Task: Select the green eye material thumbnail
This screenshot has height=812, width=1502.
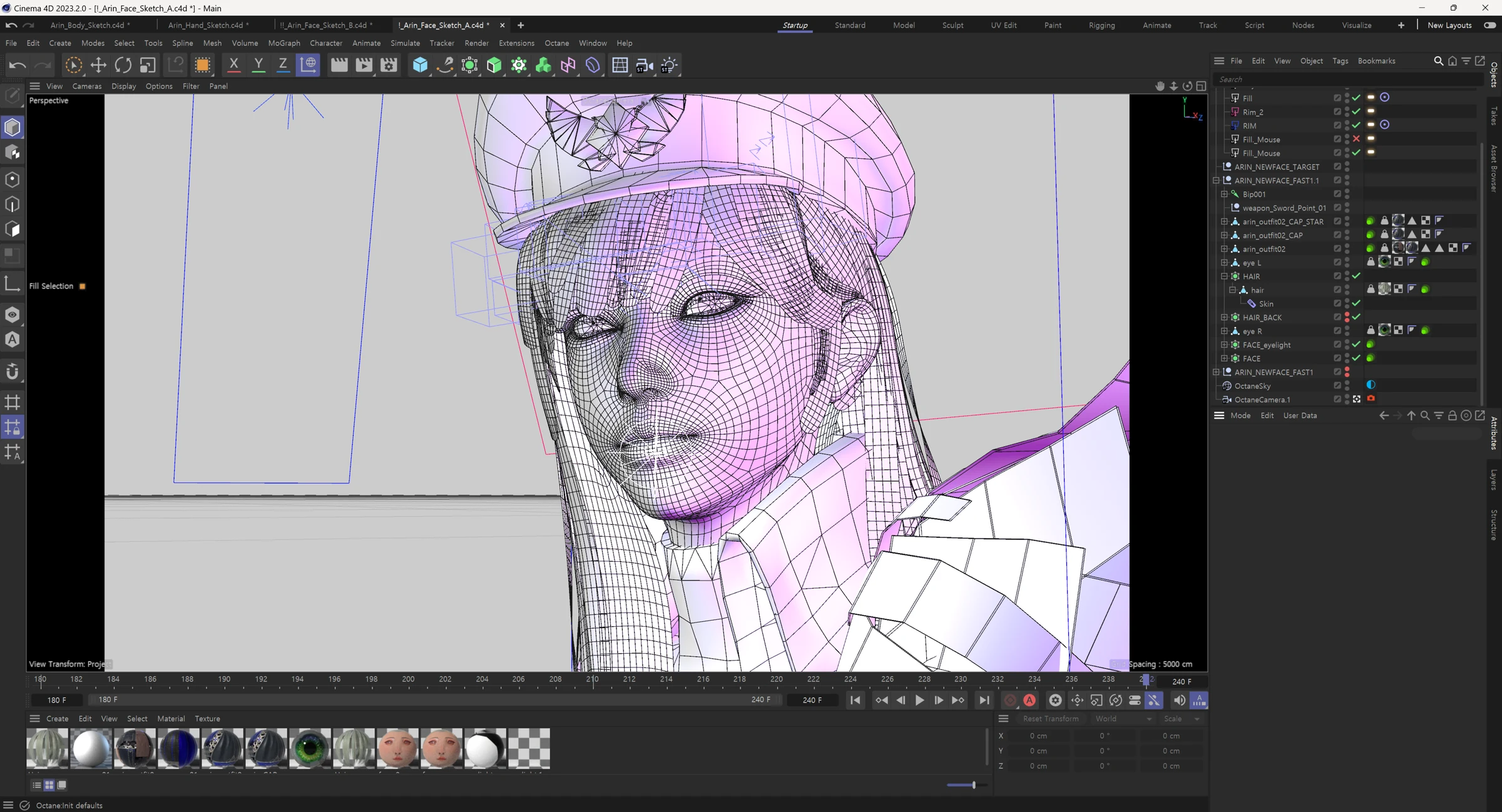Action: point(310,748)
